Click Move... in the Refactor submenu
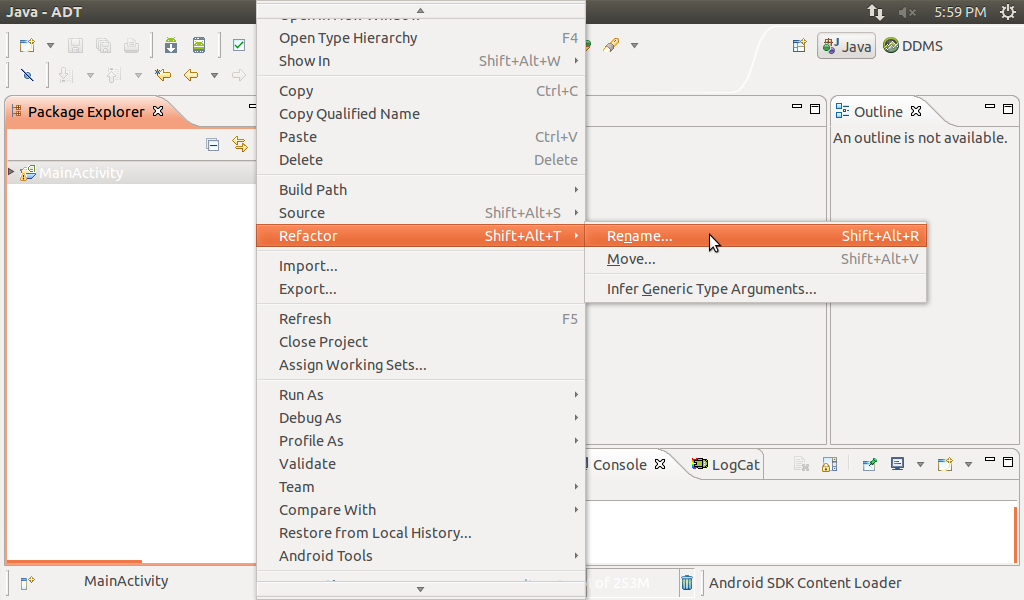Screen dimensions: 1024x600 point(756,259)
